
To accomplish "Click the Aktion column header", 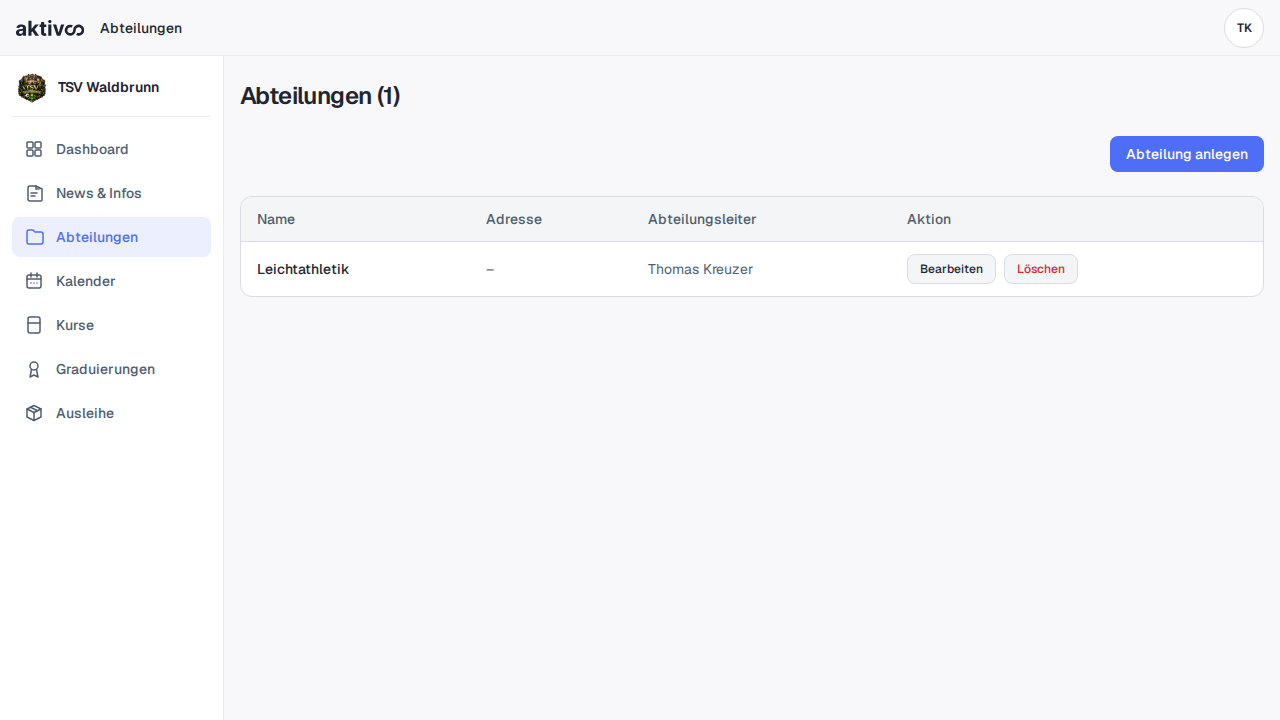I will point(929,219).
